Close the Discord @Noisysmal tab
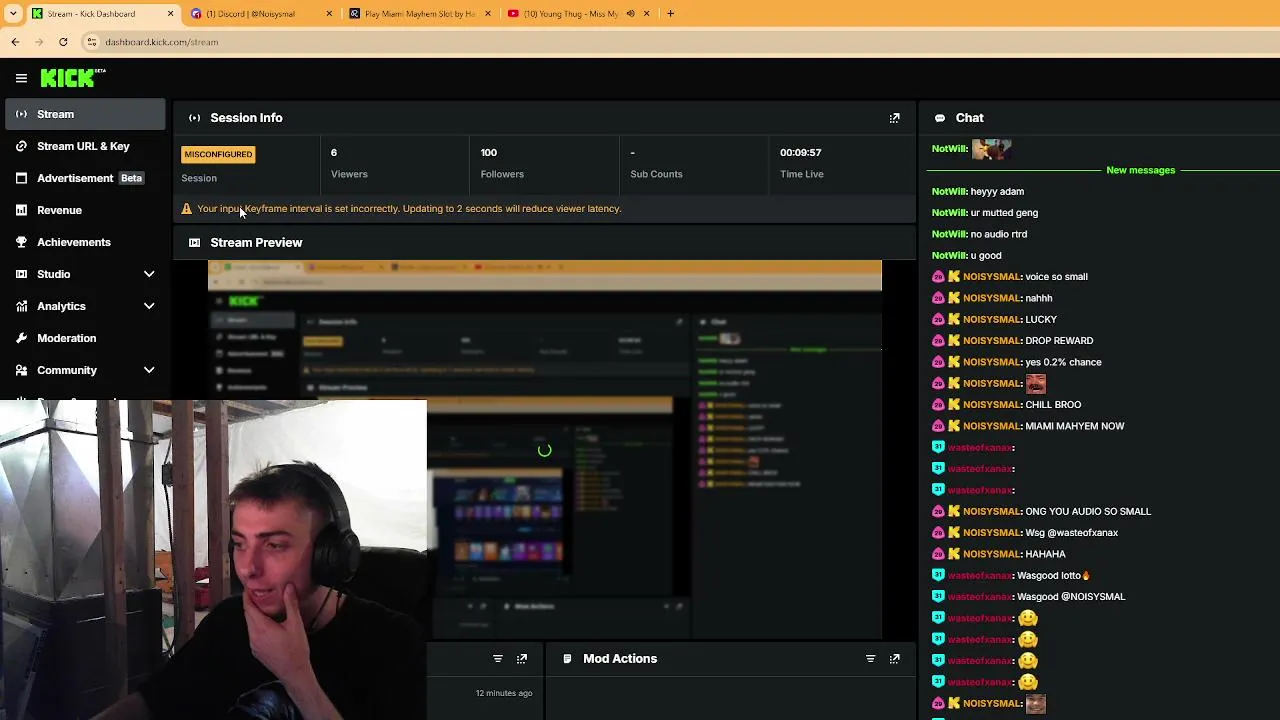Screen dimensions: 1280x720 click(329, 14)
